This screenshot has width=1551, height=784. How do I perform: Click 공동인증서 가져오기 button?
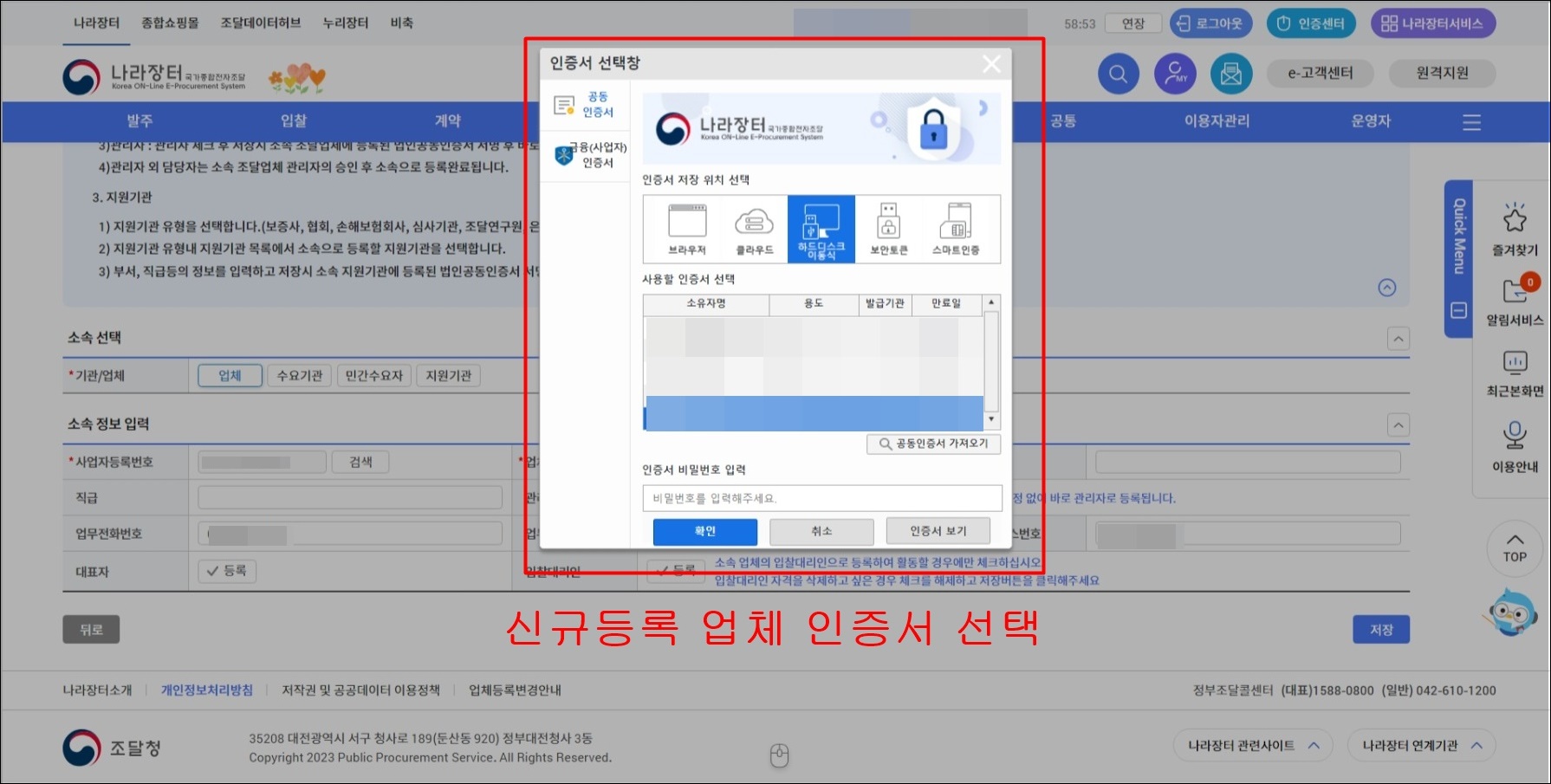click(934, 444)
